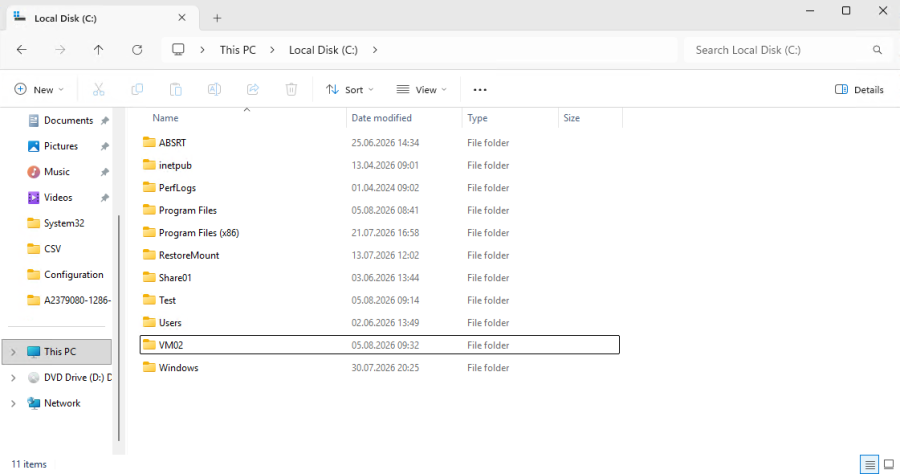The height and width of the screenshot is (474, 900).
Task: Select the inetpub folder icon
Action: (149, 165)
